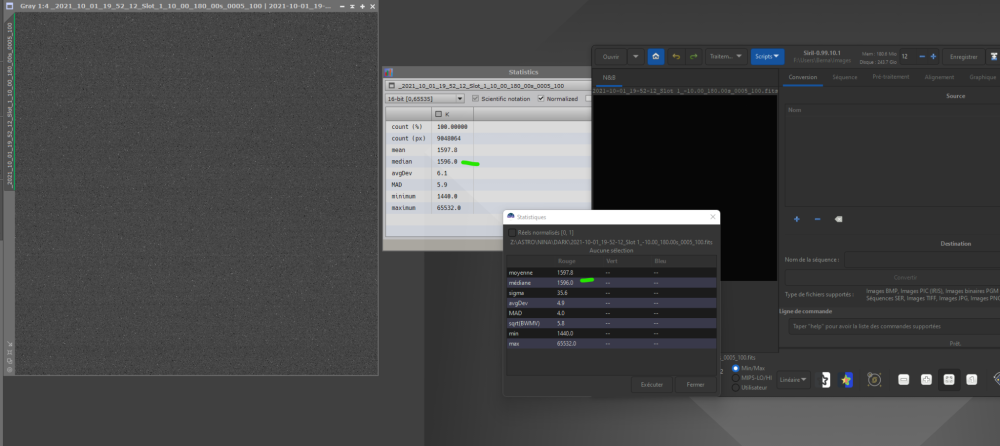The image size is (1000, 446).
Task: Add source files with the plus icon
Action: click(797, 218)
